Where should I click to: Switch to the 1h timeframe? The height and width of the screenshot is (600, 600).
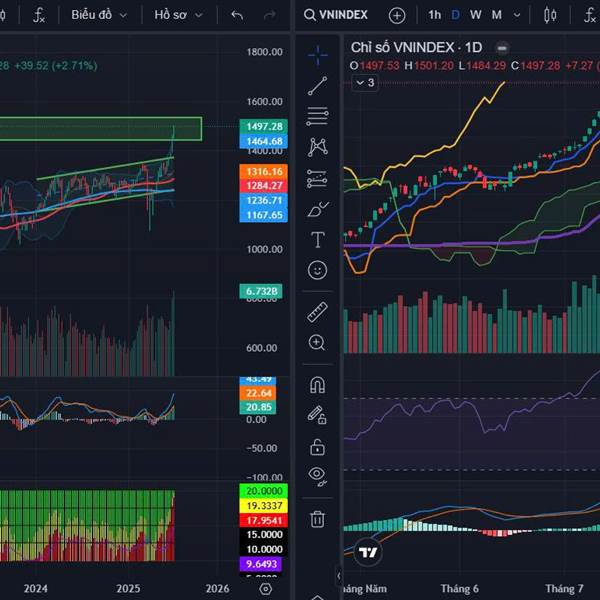(434, 15)
